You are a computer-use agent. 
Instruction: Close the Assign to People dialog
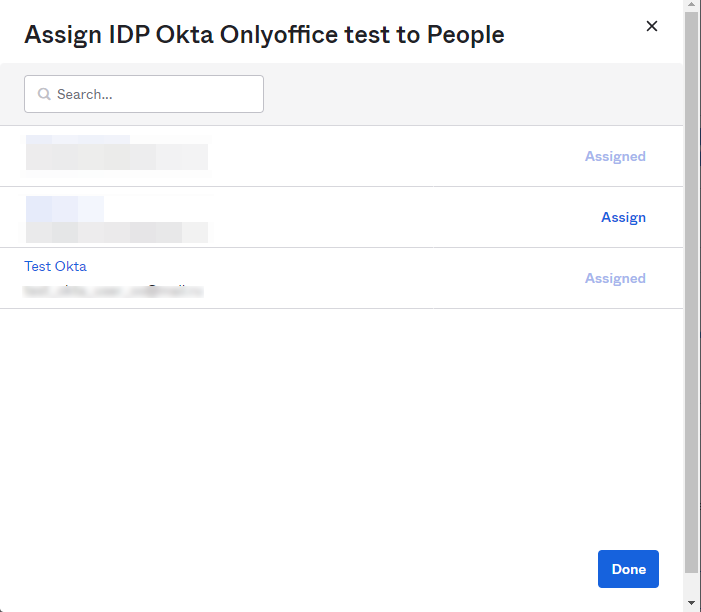point(651,26)
